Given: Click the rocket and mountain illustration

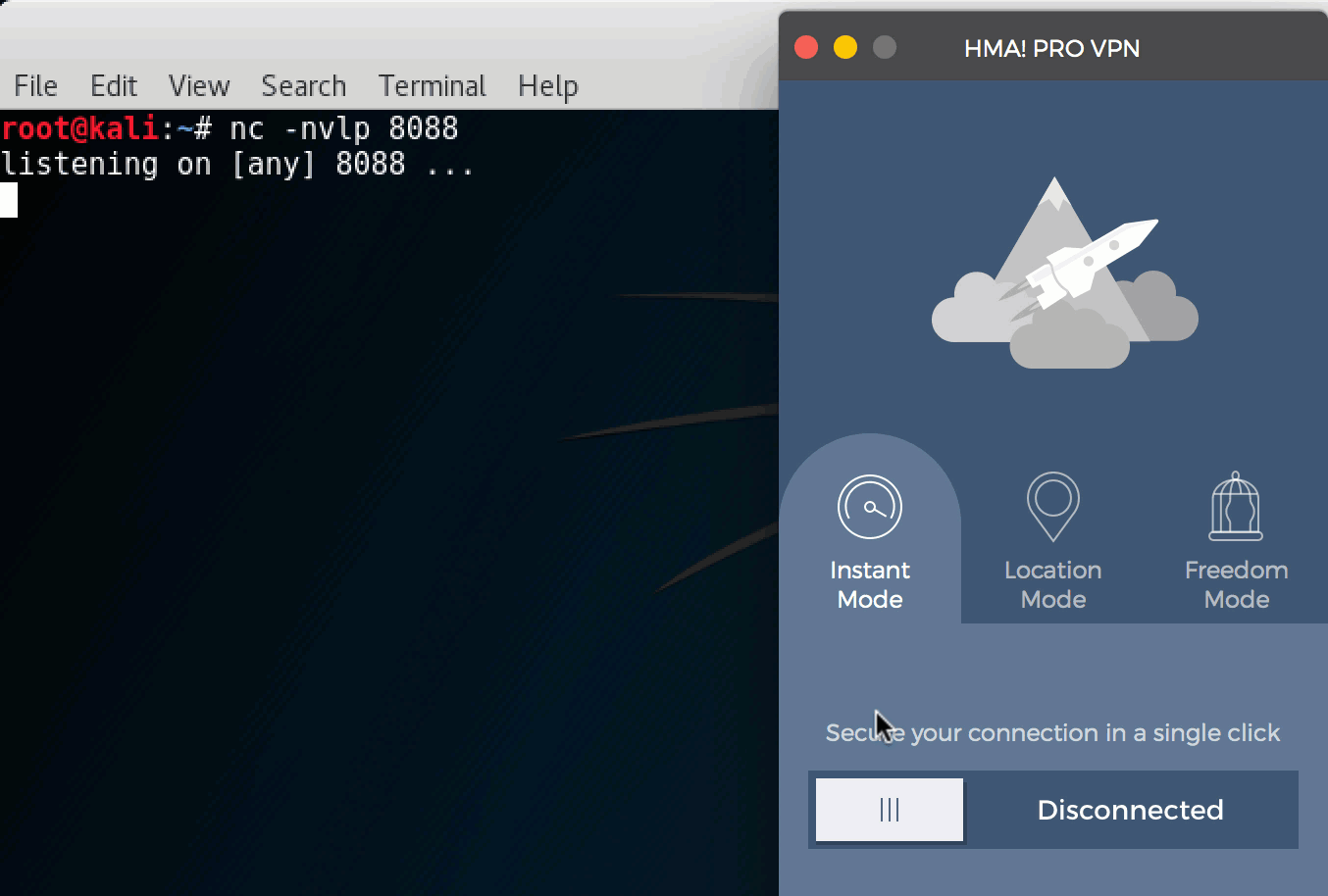Looking at the screenshot, I should (x=1065, y=273).
